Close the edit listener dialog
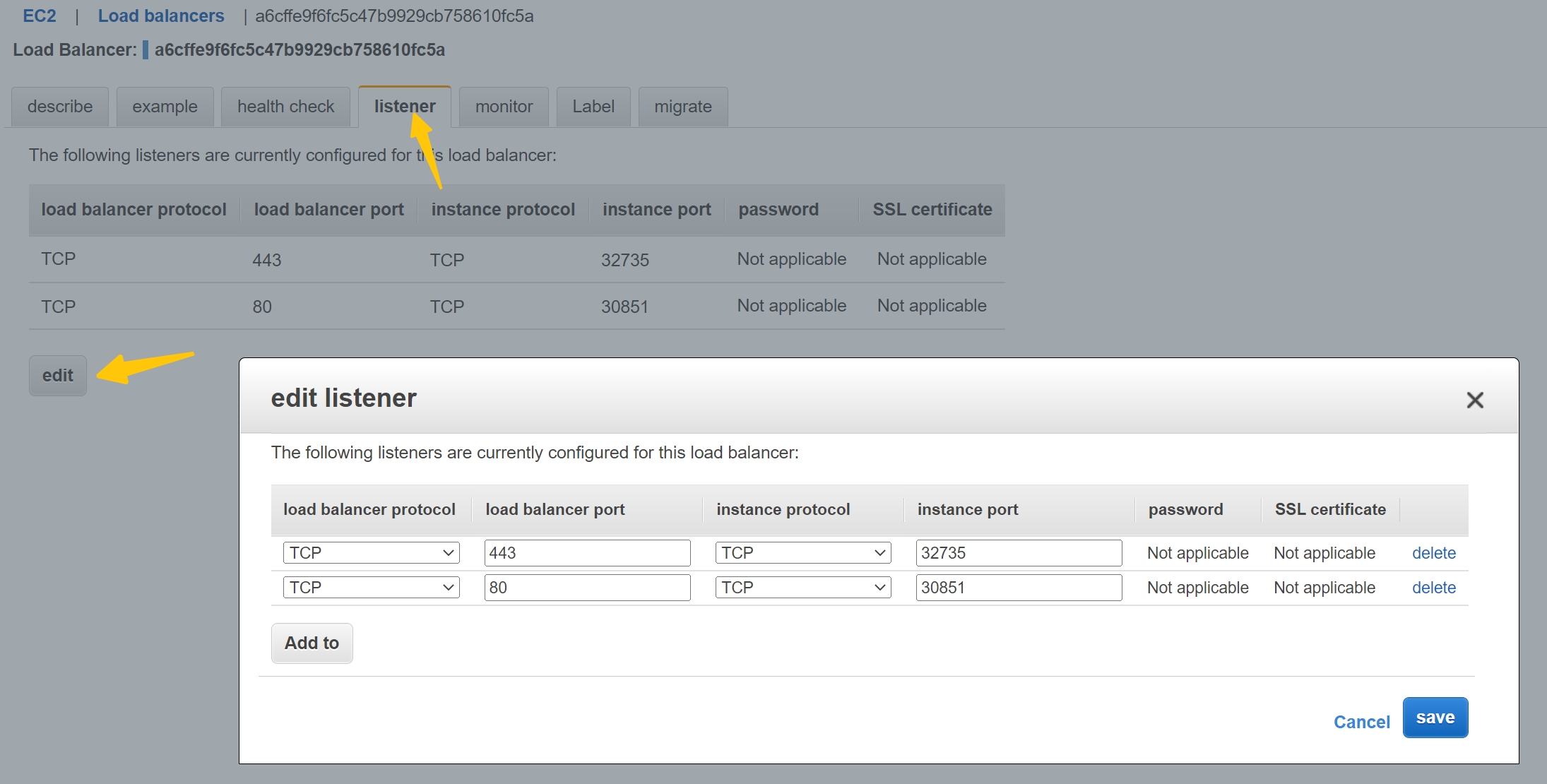Image resolution: width=1547 pixels, height=784 pixels. 1474,400
